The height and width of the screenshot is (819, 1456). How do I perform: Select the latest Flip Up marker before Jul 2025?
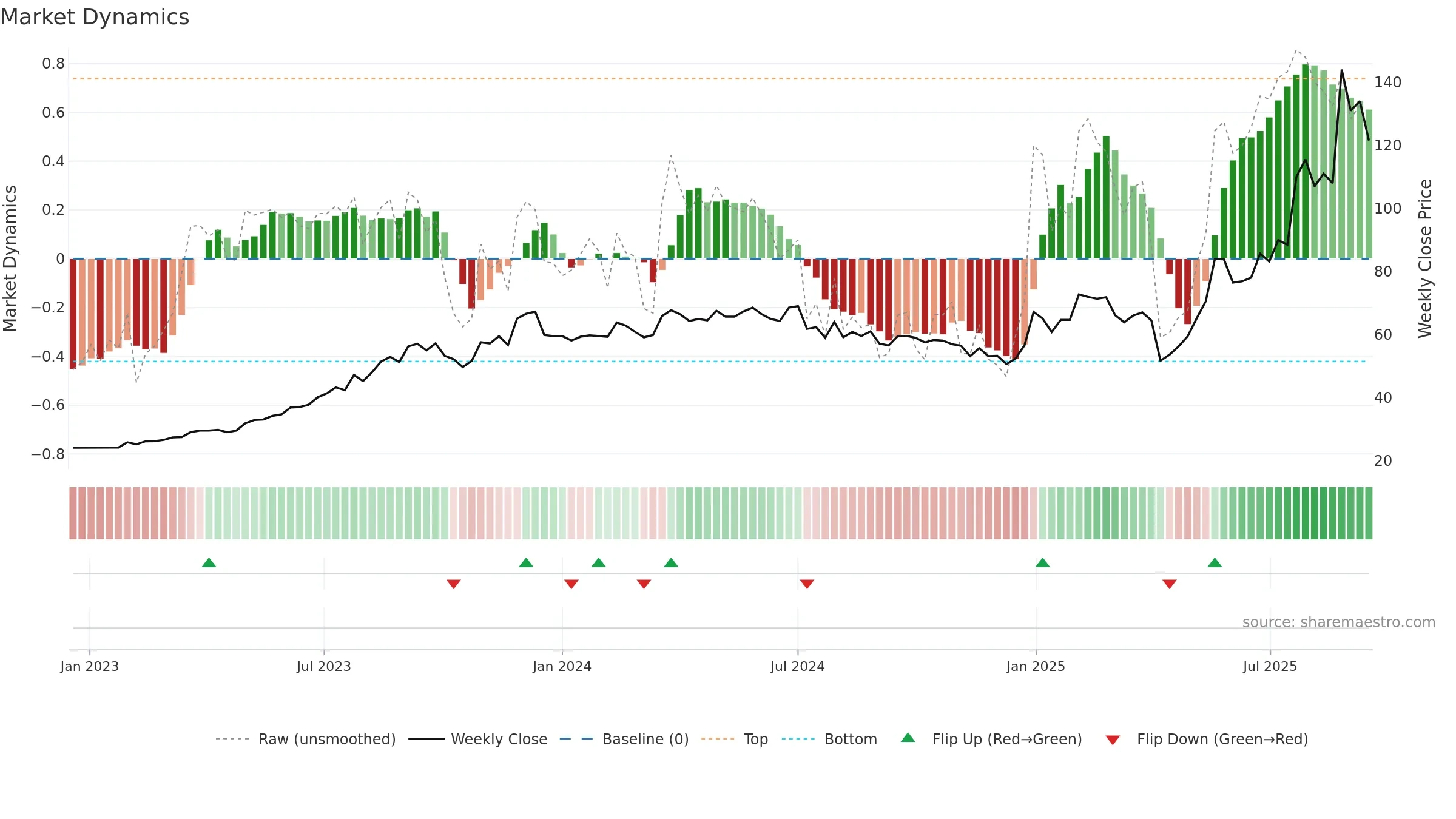(x=1215, y=562)
